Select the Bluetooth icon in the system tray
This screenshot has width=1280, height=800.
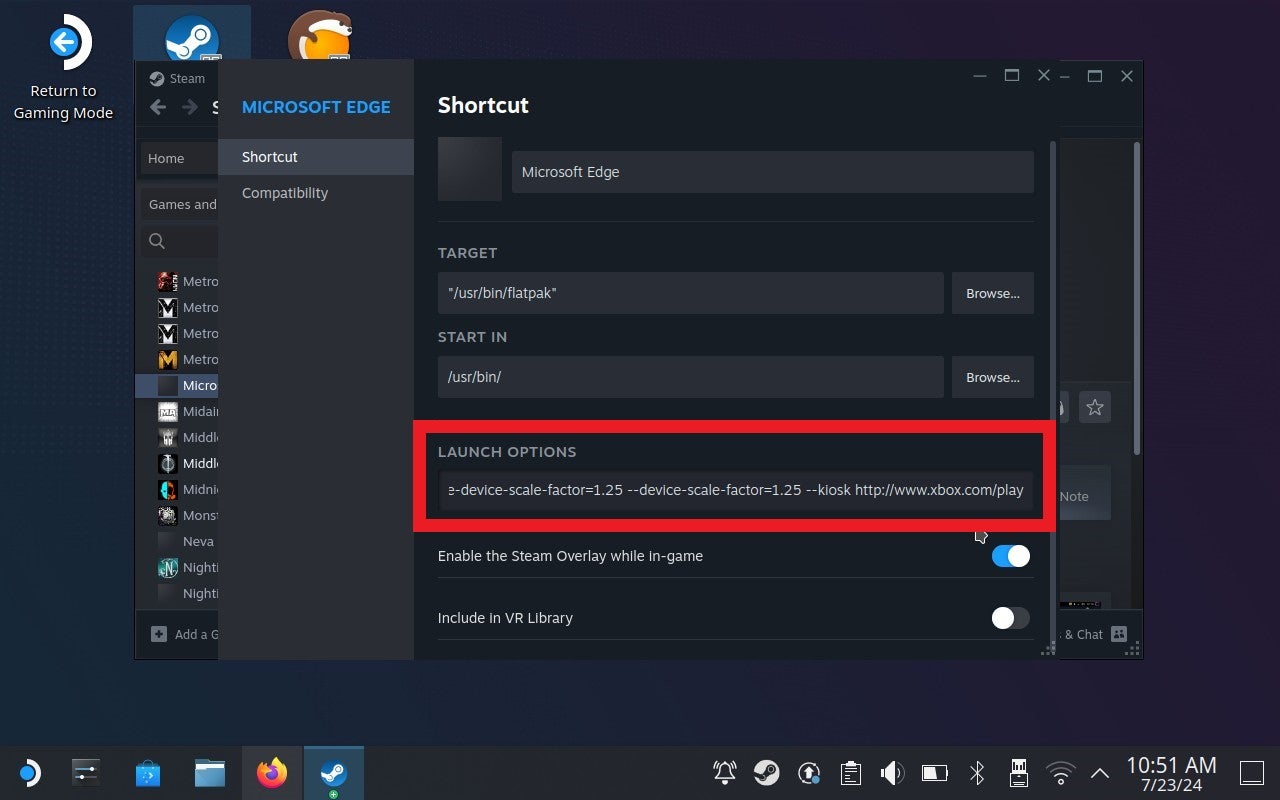tap(976, 772)
